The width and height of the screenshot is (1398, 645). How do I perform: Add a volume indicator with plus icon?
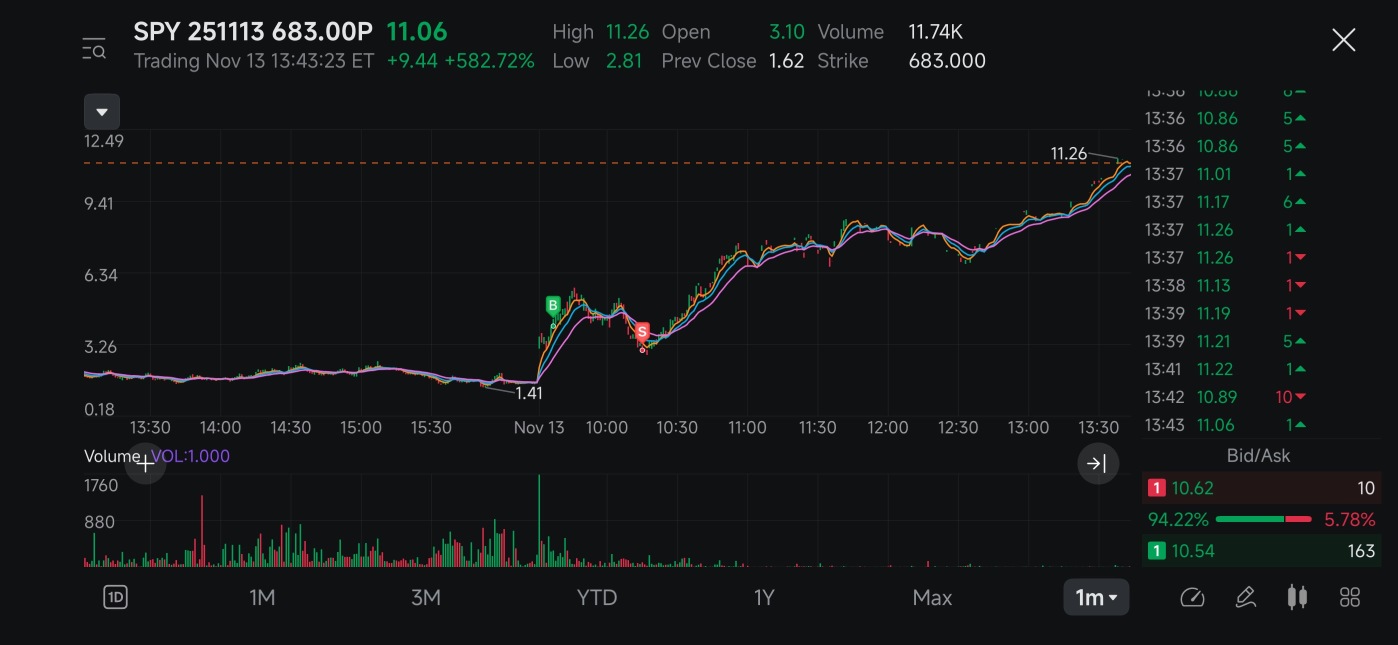145,463
